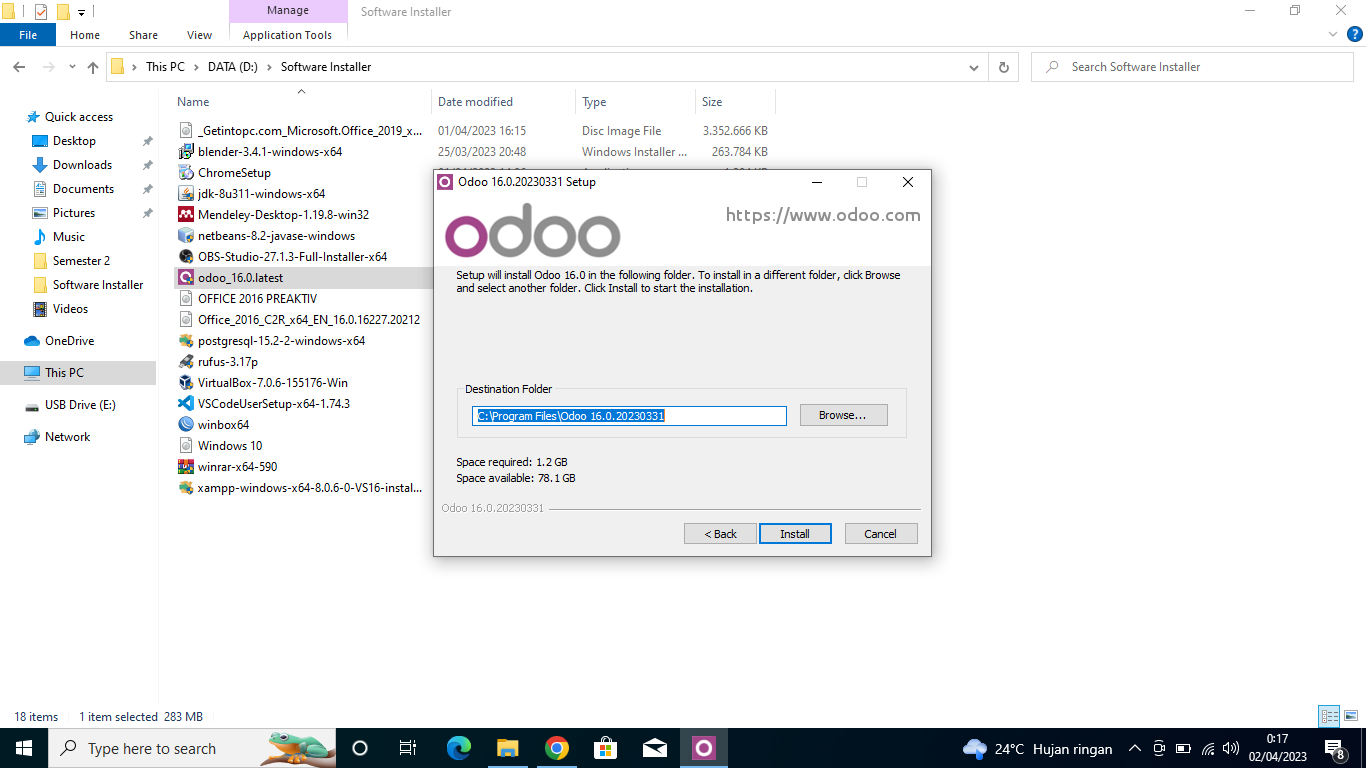The width and height of the screenshot is (1366, 768).
Task: Select the netbeans-8.2-javase-windows icon
Action: tap(185, 236)
